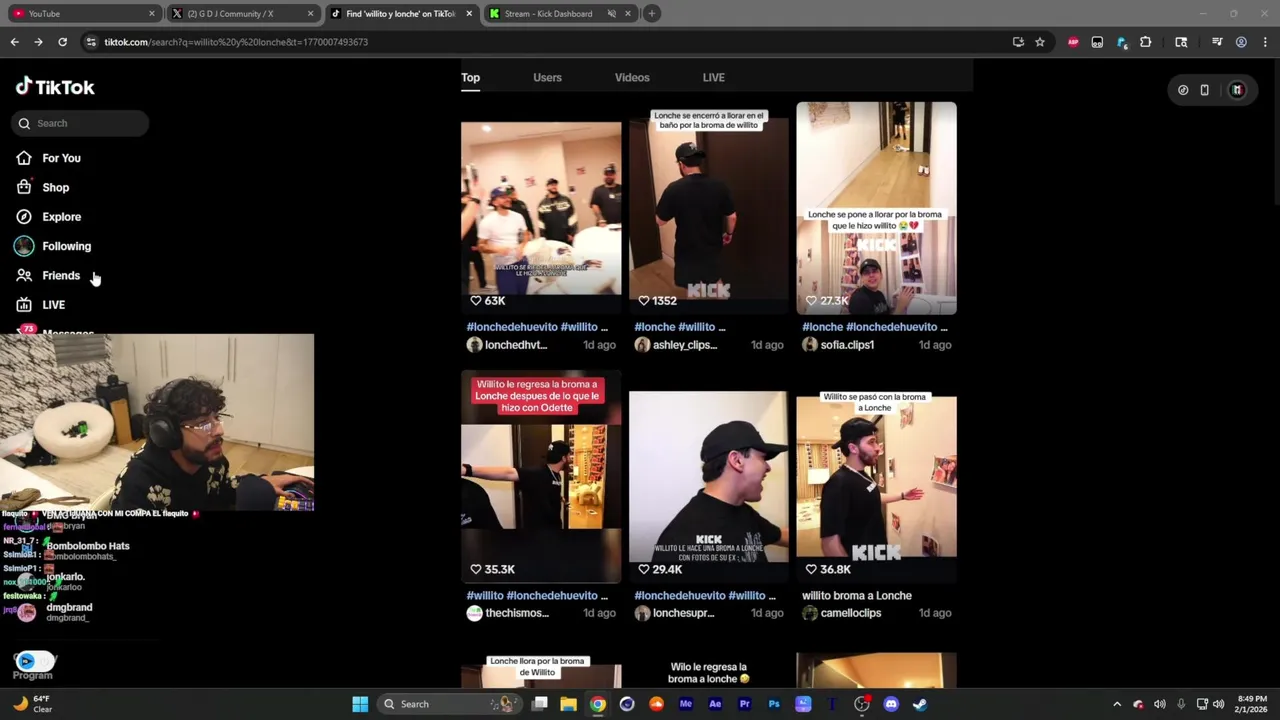
Task: Open the Chrome three-dot menu
Action: (x=1265, y=42)
